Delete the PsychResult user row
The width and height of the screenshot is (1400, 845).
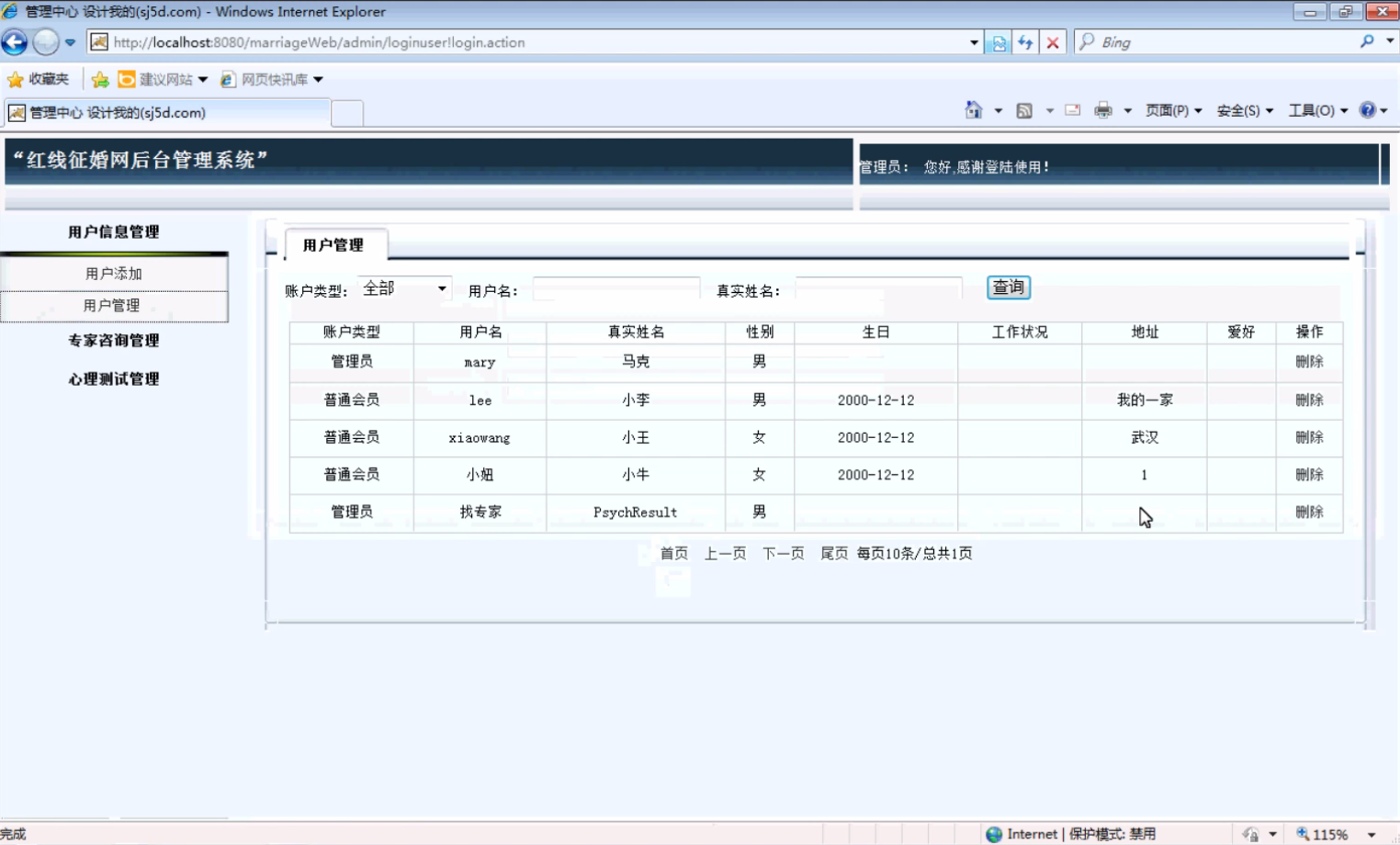(1309, 513)
